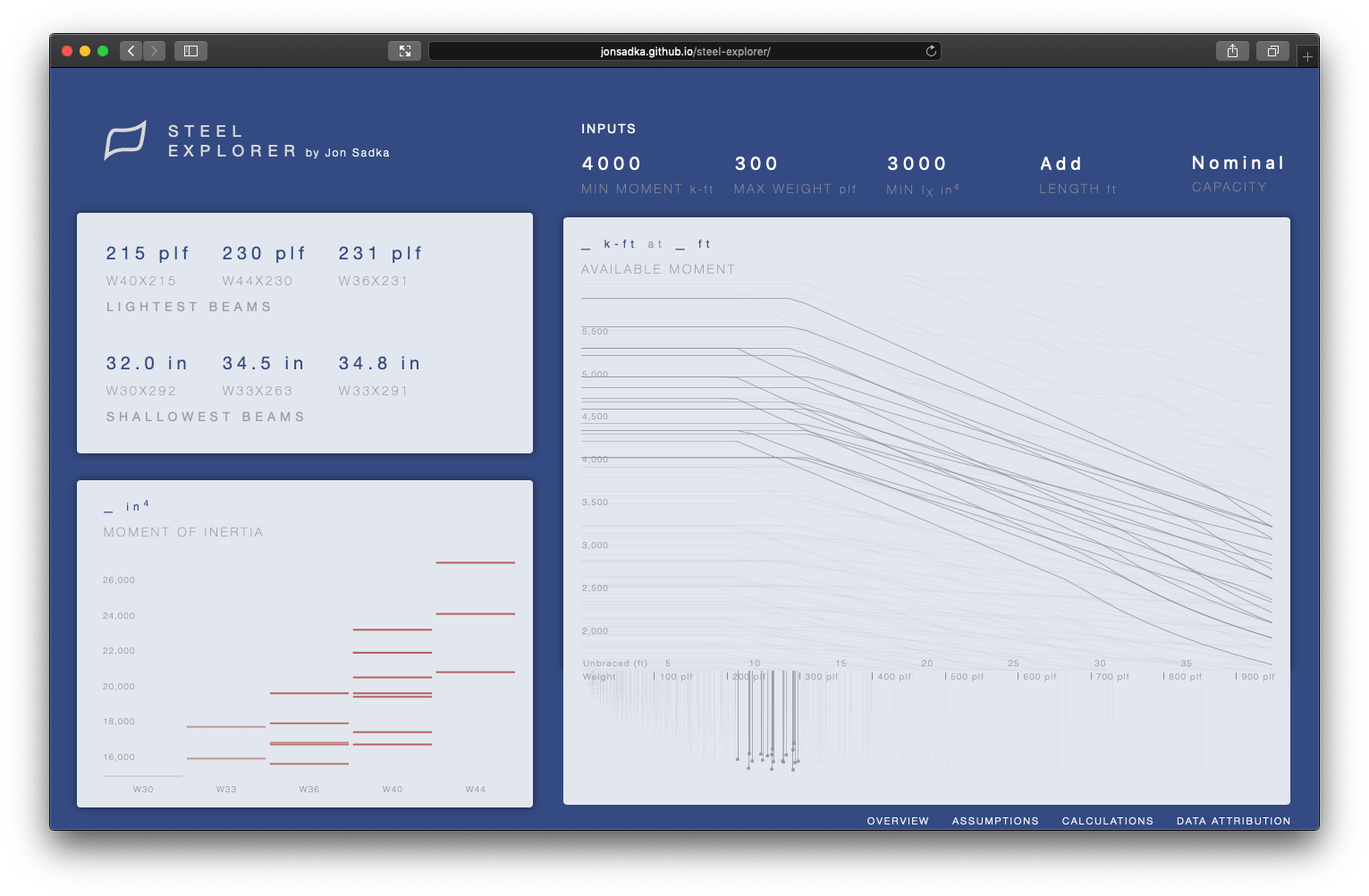Click the W33 column label in inertia chart
This screenshot has height=896, width=1369.
pos(226,790)
